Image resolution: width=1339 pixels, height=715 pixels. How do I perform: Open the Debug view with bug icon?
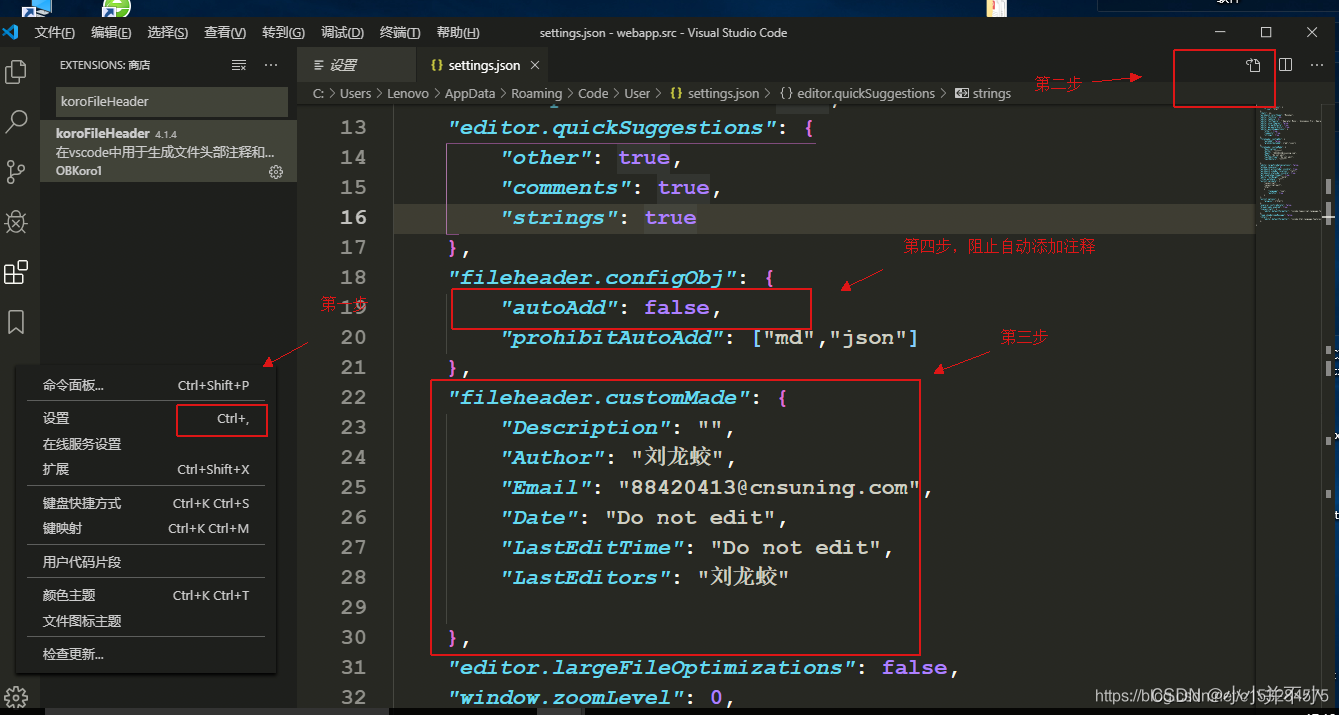tap(16, 222)
